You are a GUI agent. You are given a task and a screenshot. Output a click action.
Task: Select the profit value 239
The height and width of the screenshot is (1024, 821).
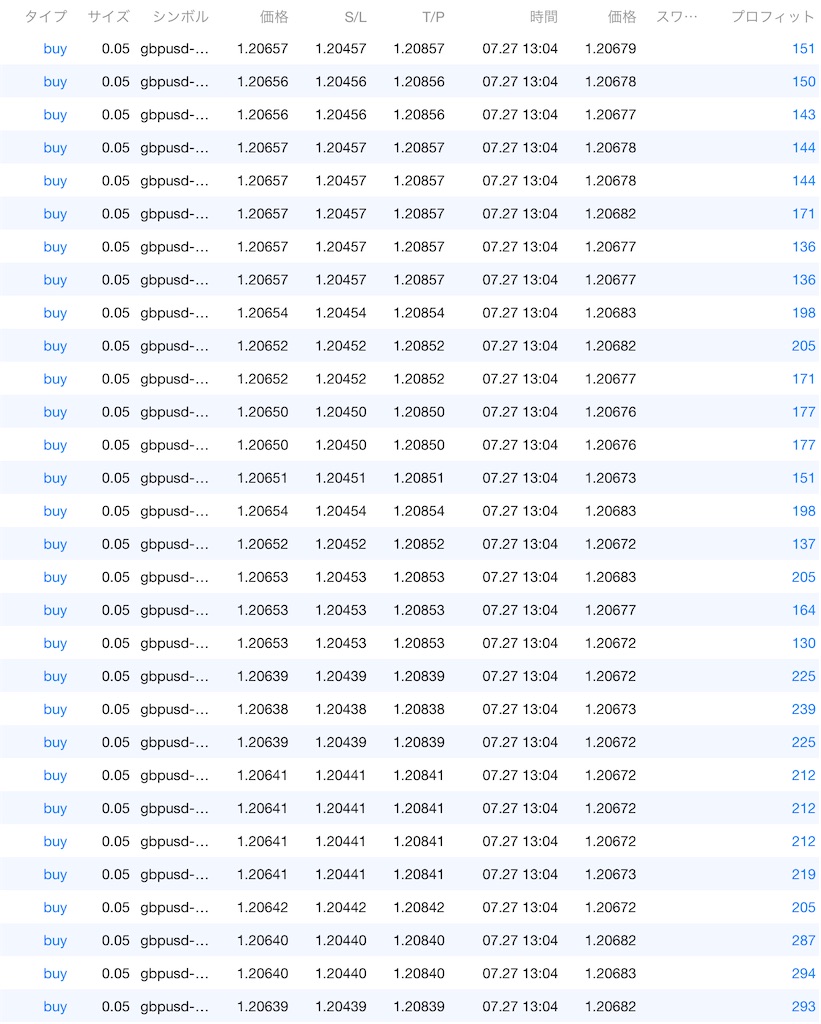(x=803, y=709)
